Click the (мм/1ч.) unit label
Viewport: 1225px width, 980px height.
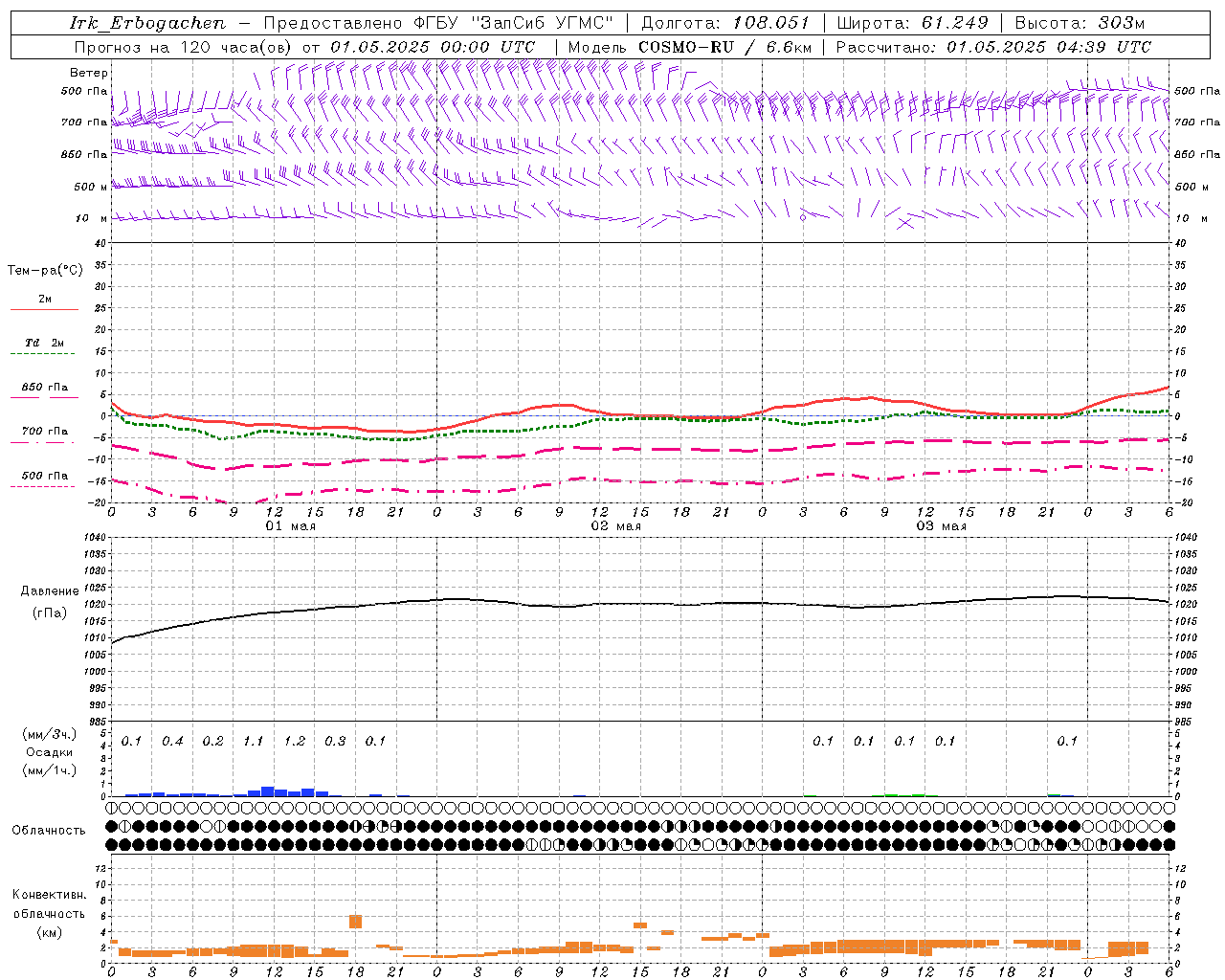49,770
